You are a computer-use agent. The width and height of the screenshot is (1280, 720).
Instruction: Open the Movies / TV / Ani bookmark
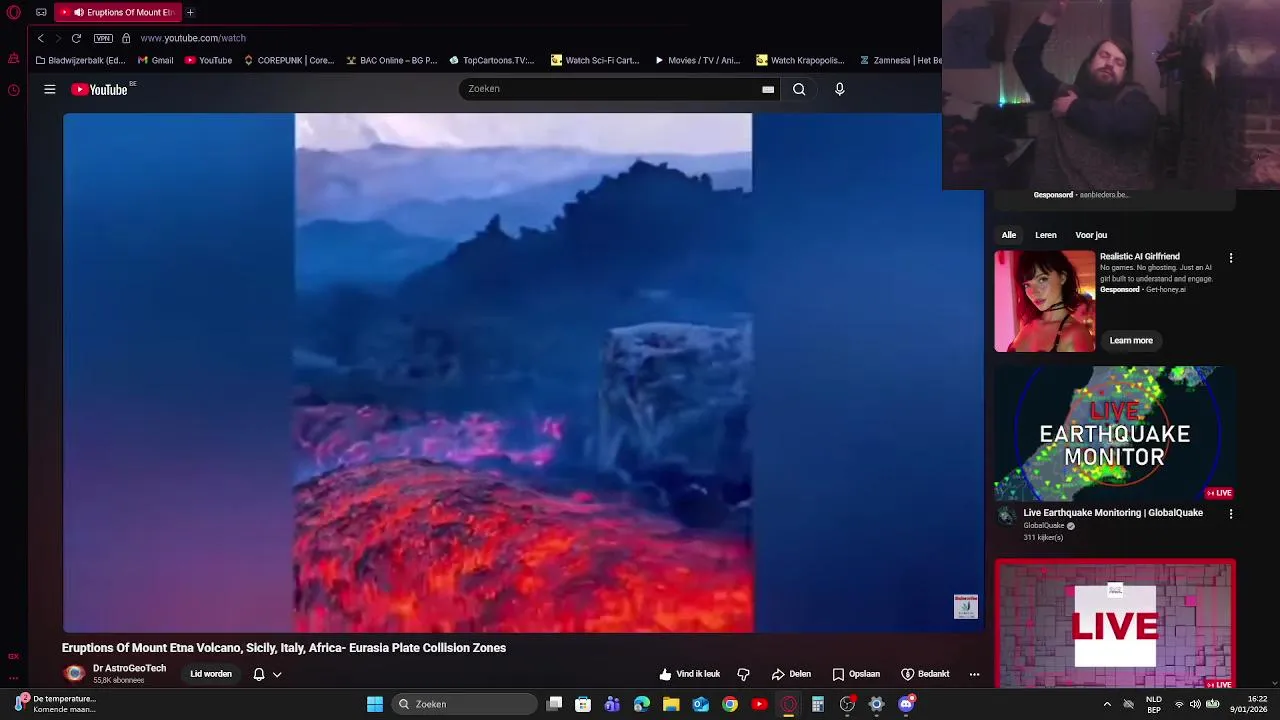[x=697, y=60]
